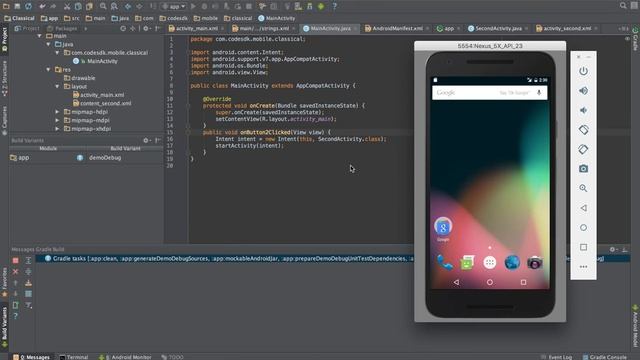640x360 pixels.
Task: Click the emulator sidebar Zoom magnifier
Action: click(583, 188)
